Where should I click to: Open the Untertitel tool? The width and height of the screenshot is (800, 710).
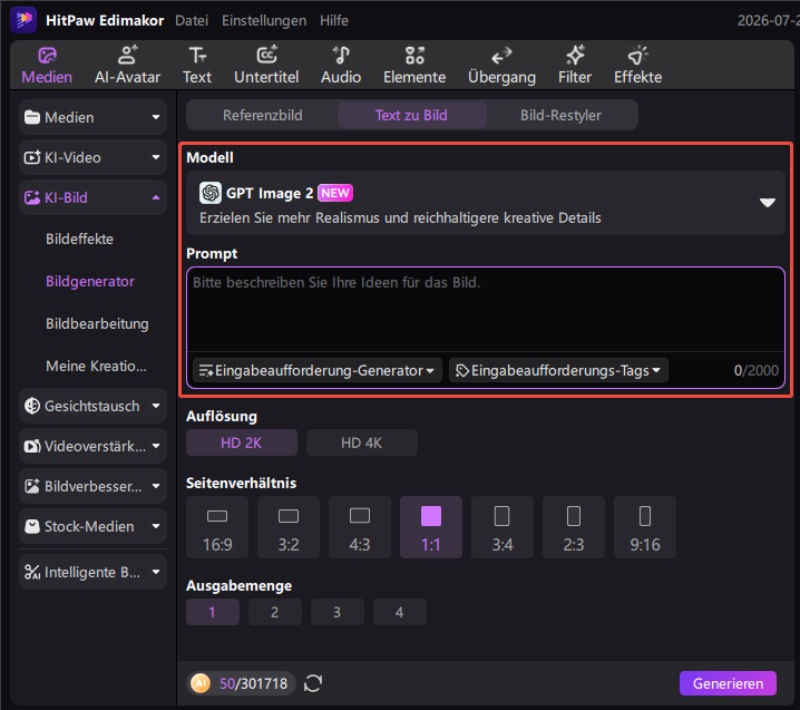click(266, 65)
